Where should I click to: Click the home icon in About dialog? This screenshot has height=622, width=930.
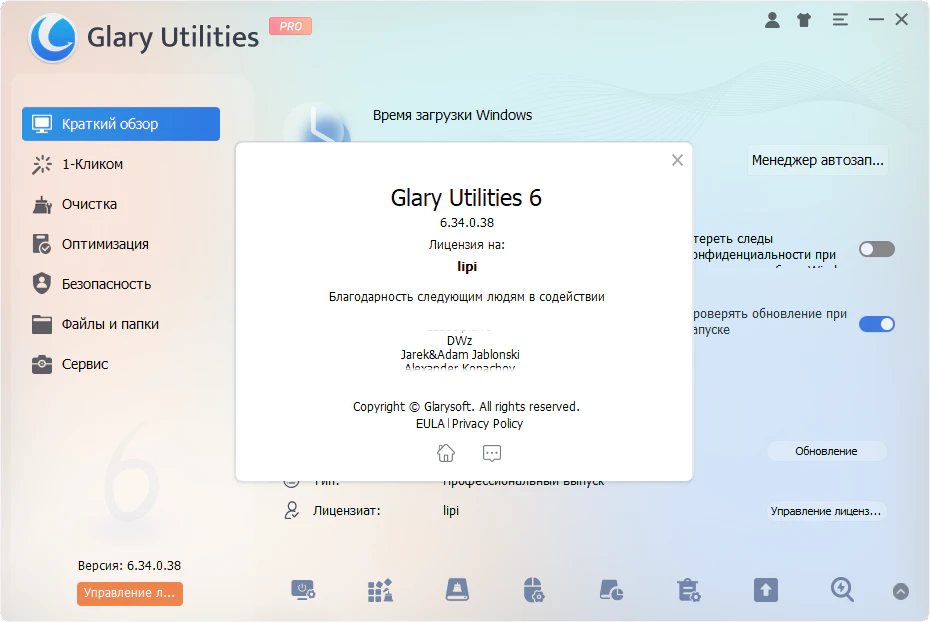click(x=446, y=453)
